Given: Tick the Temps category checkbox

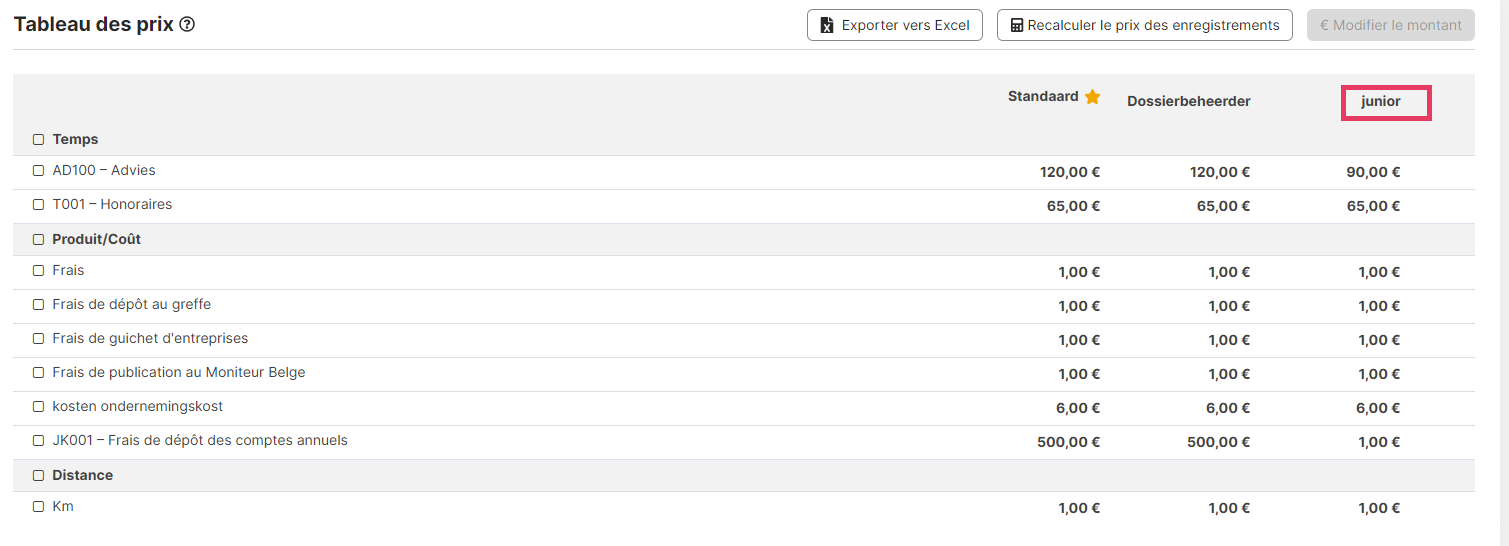Looking at the screenshot, I should [x=39, y=140].
